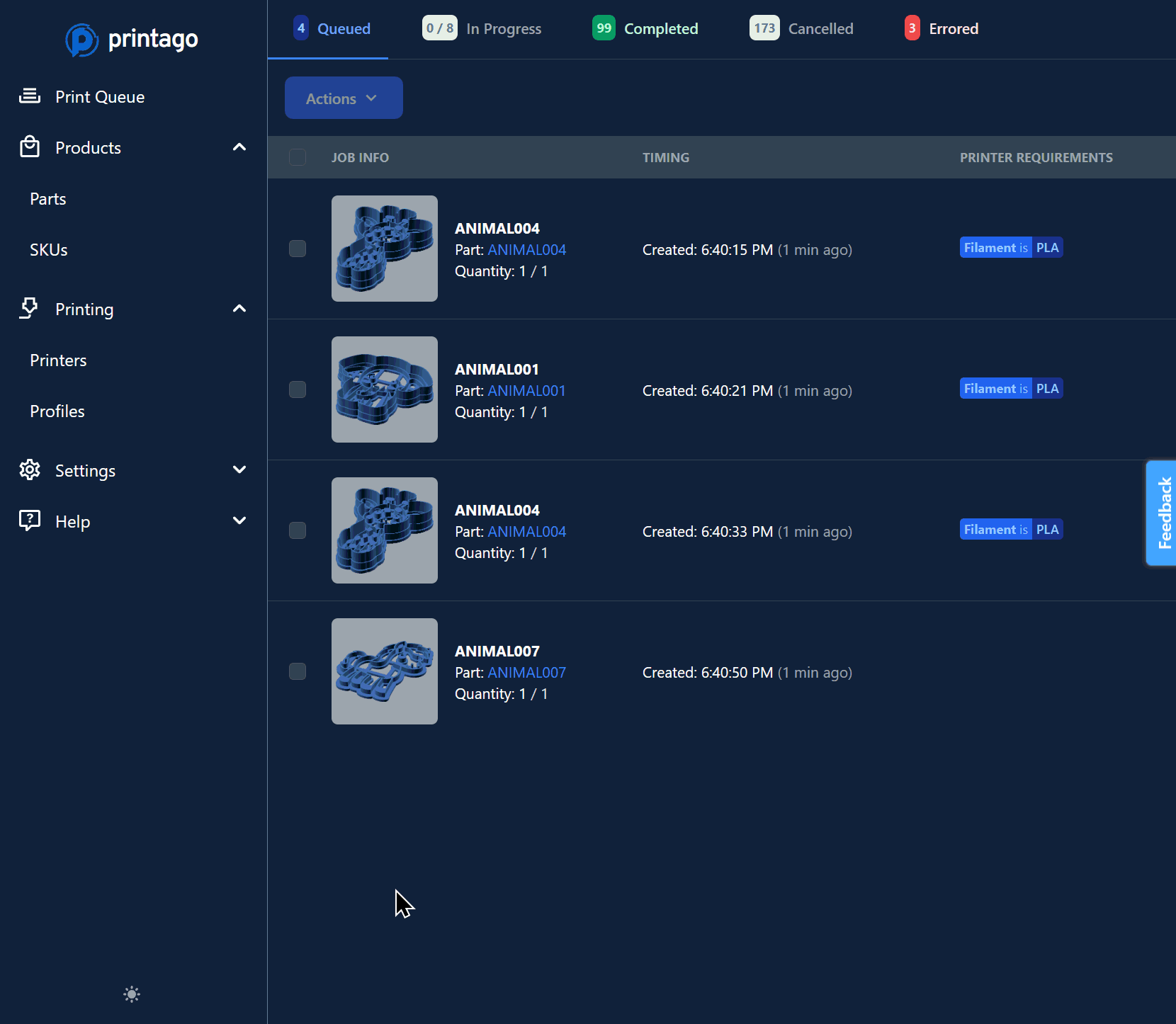1176x1024 pixels.
Task: Open the Errored tab
Action: tap(942, 29)
